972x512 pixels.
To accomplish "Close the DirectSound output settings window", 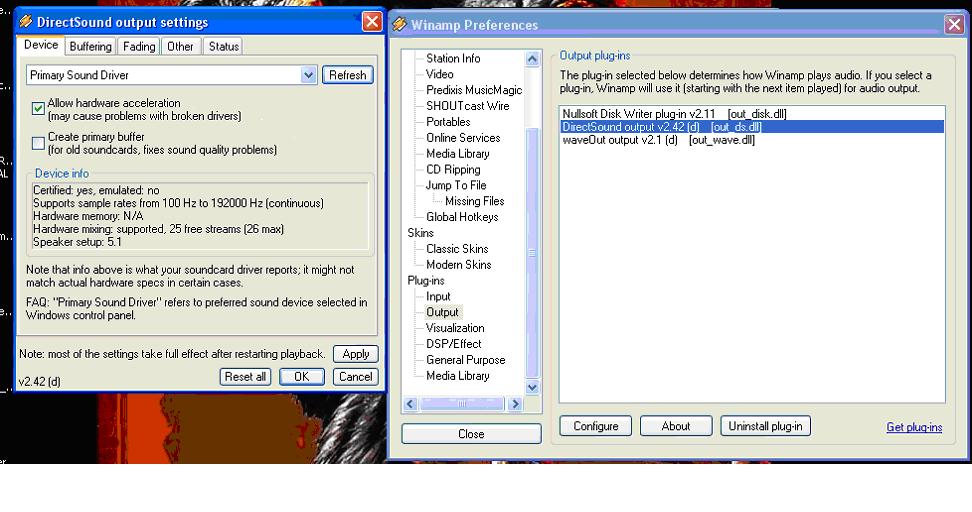I will click(x=372, y=22).
